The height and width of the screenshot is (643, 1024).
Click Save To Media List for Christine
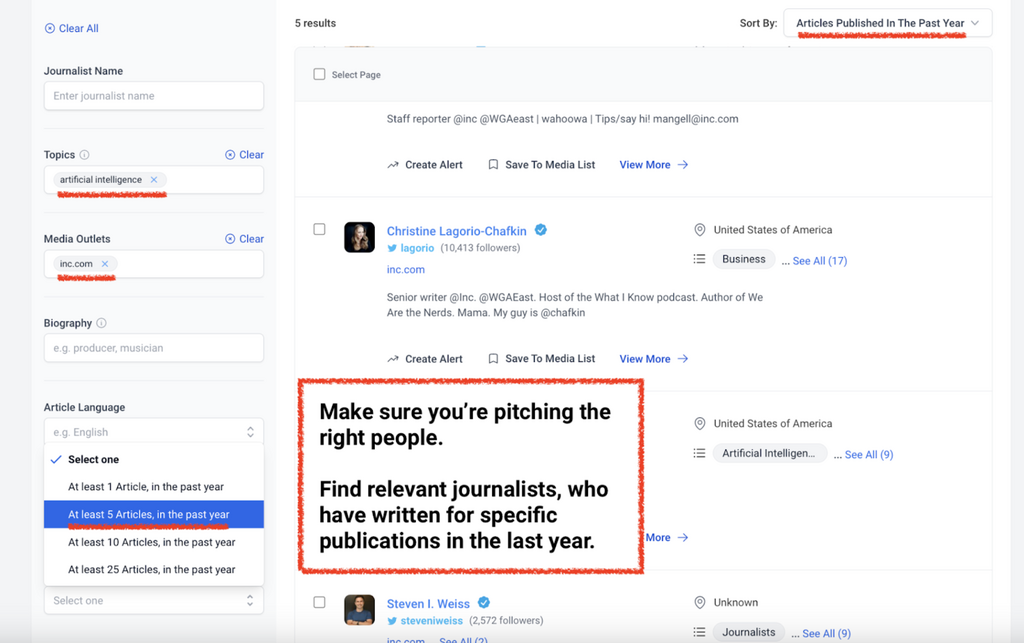(541, 359)
